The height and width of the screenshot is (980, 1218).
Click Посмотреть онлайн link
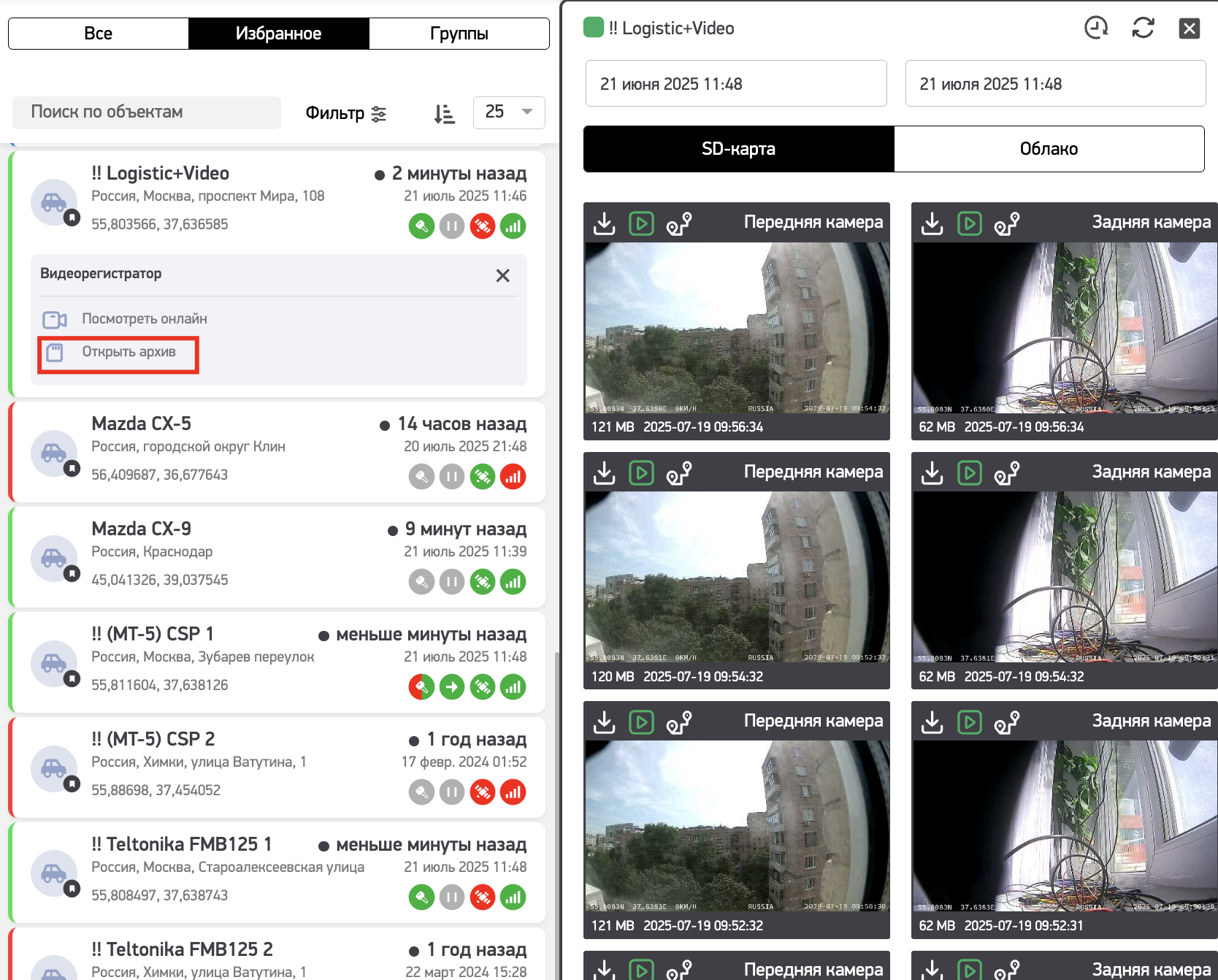(145, 319)
